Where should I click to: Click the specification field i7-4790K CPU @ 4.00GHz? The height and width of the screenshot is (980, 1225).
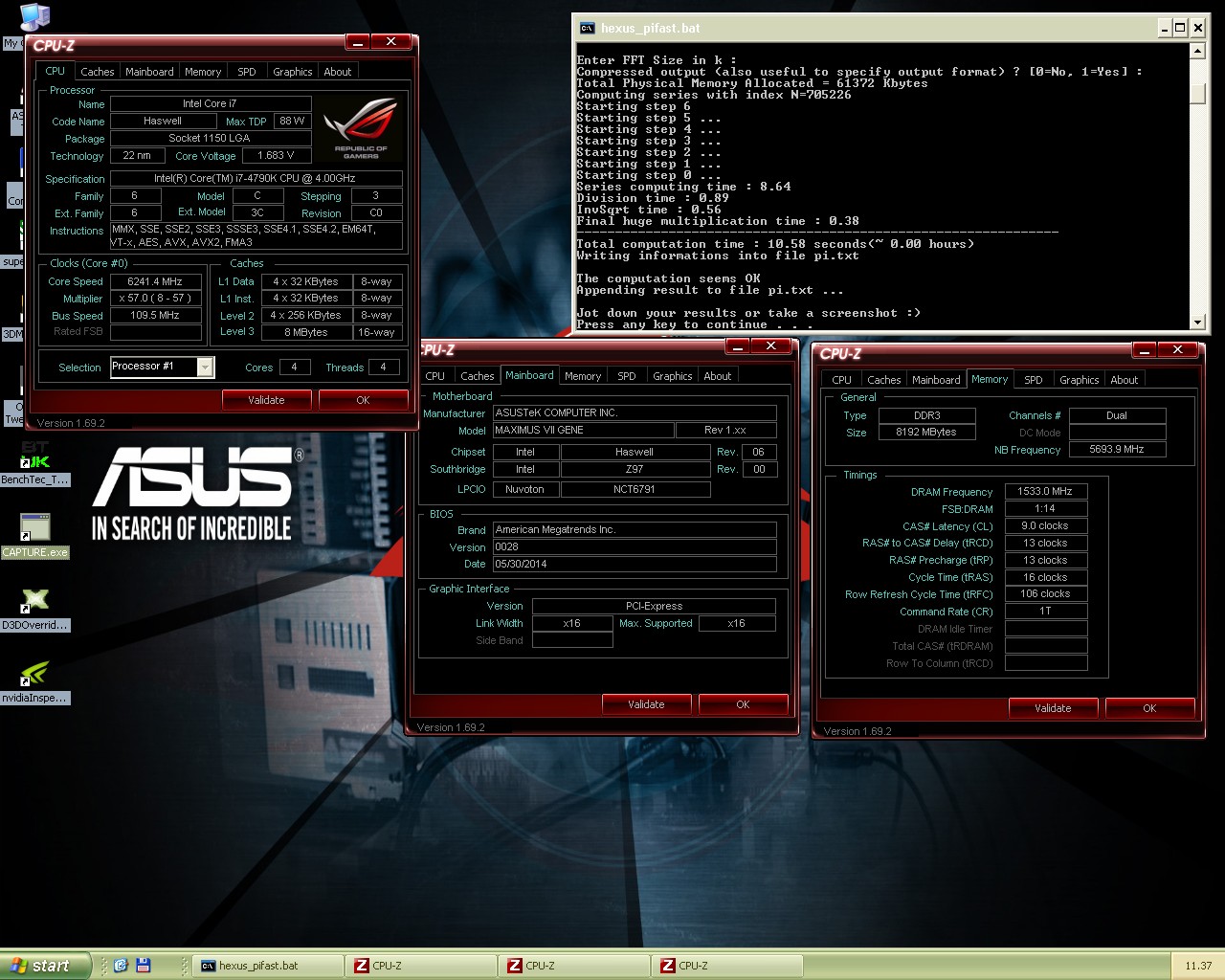point(255,178)
